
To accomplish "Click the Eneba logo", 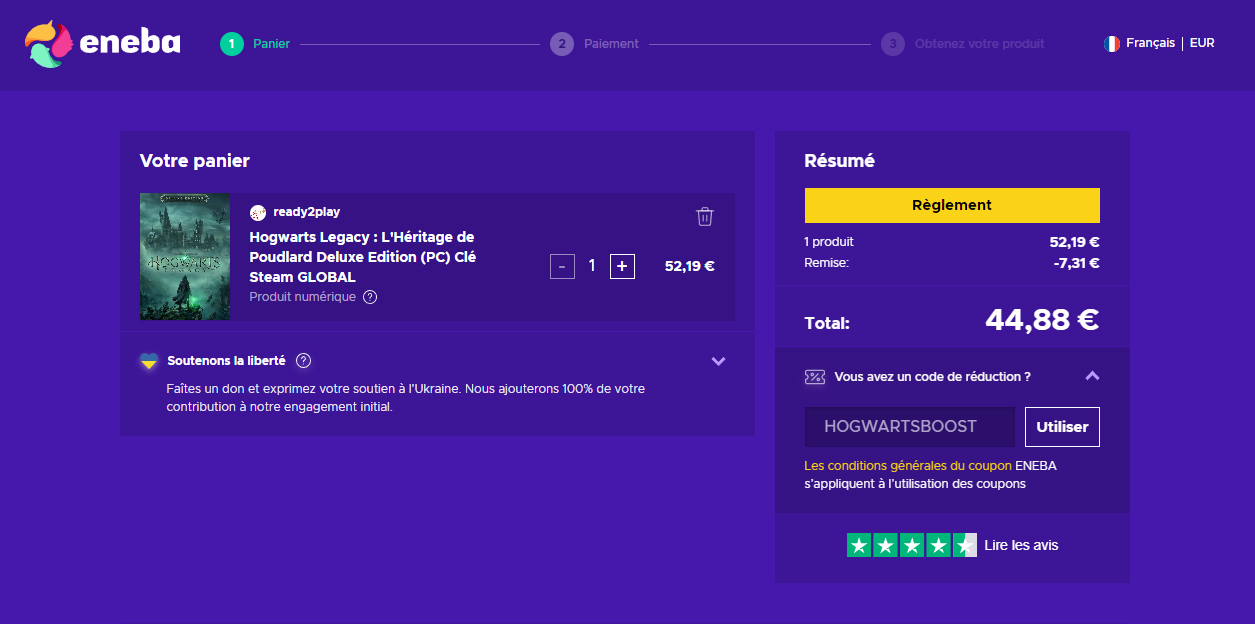I will (103, 44).
